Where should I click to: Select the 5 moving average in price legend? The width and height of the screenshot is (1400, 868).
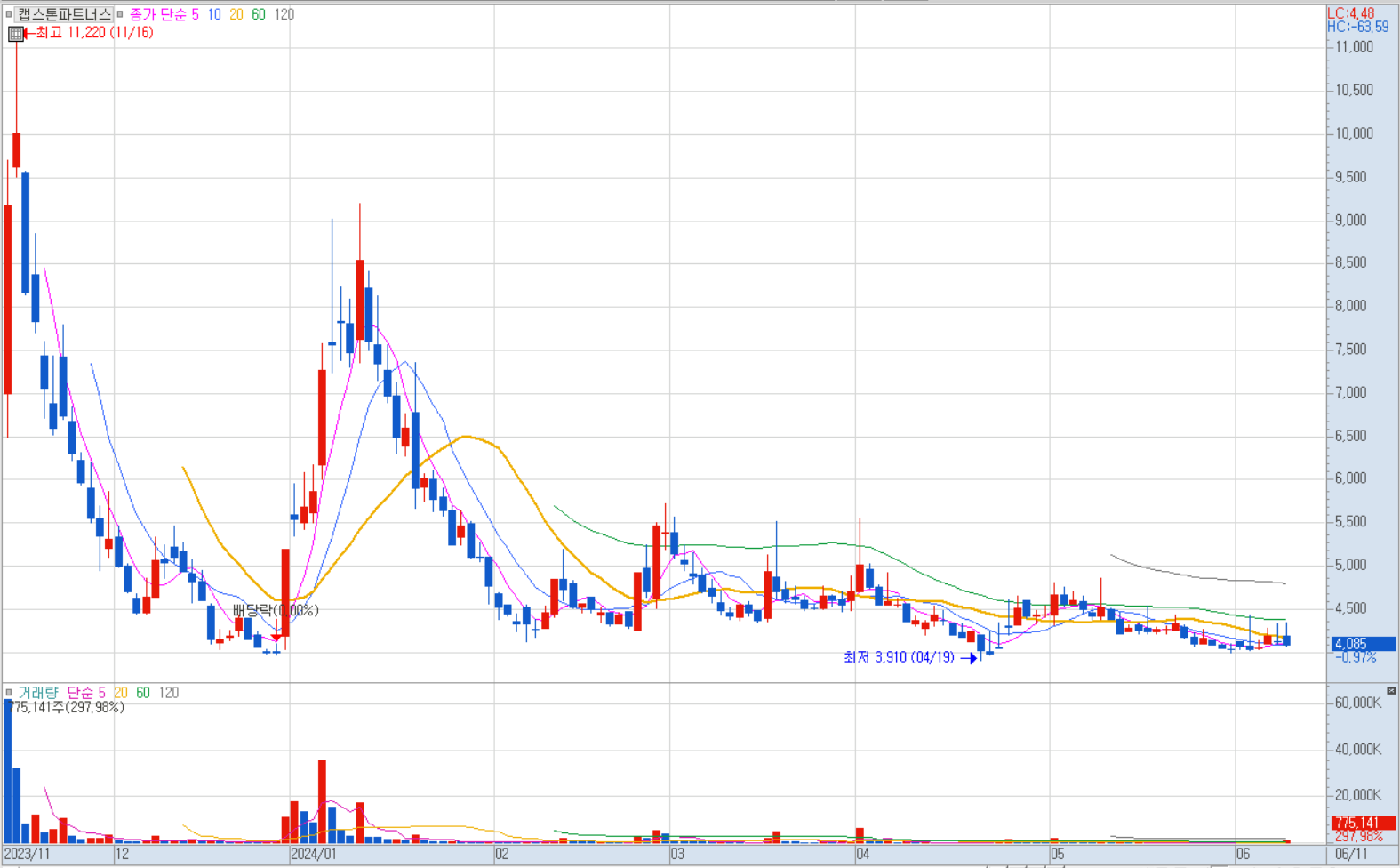point(196,14)
